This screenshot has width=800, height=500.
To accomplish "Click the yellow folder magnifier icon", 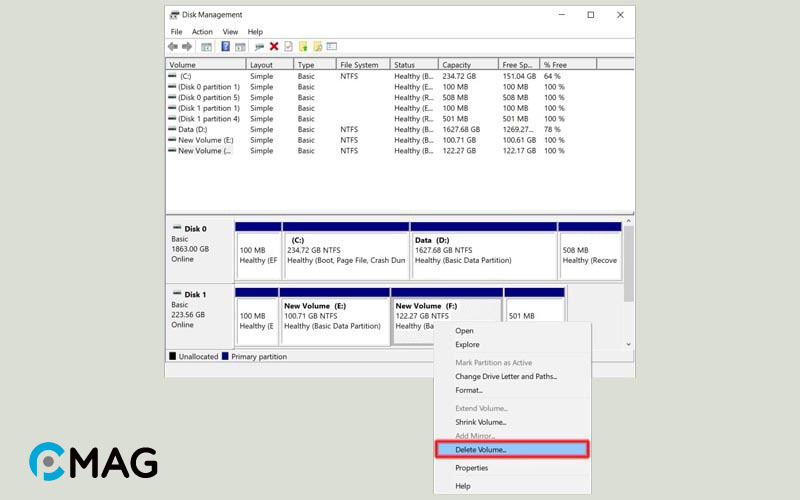I will (x=317, y=47).
